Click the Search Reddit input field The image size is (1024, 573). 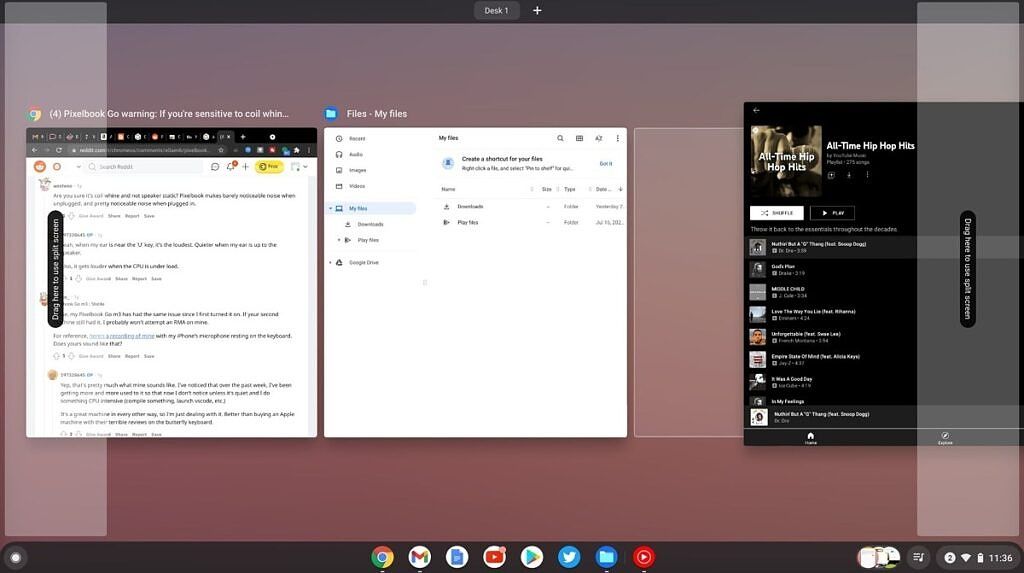point(145,167)
